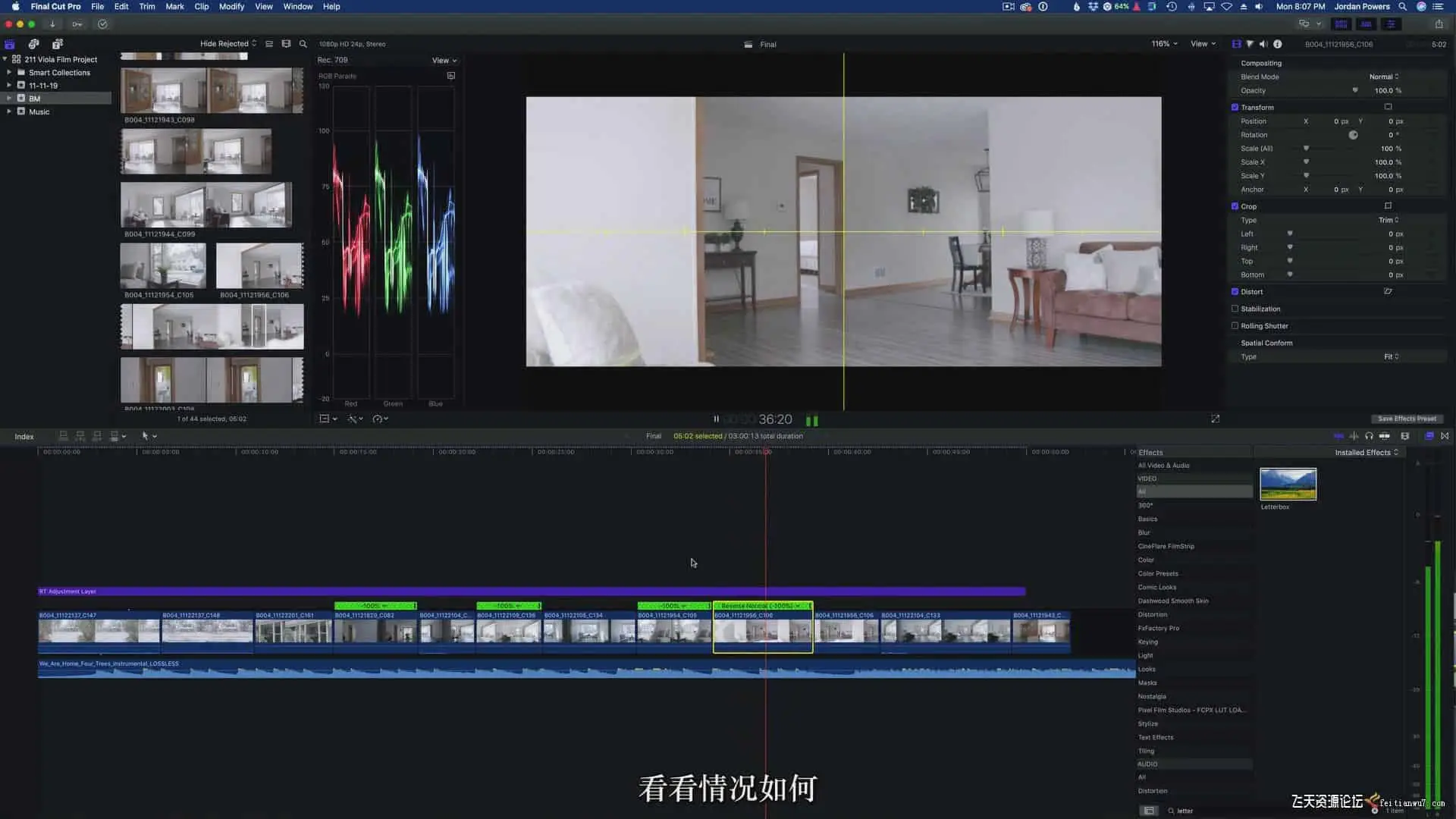
Task: Show the Photos and Audio sidebar
Action: [x=33, y=44]
